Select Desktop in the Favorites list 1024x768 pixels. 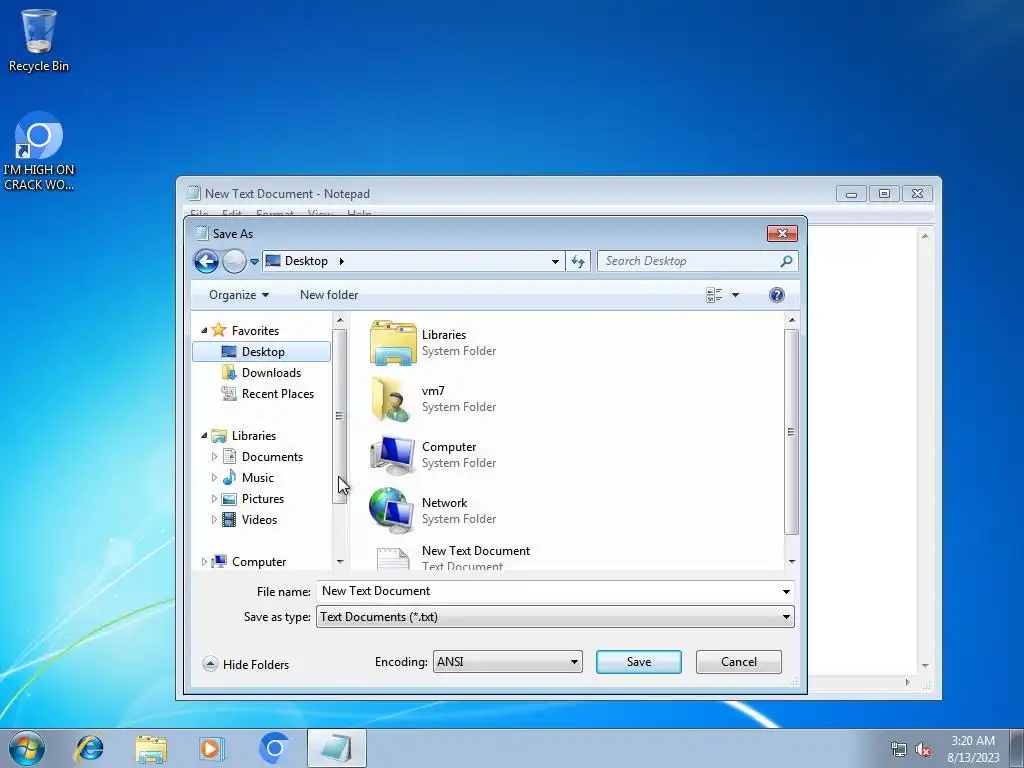coord(262,352)
